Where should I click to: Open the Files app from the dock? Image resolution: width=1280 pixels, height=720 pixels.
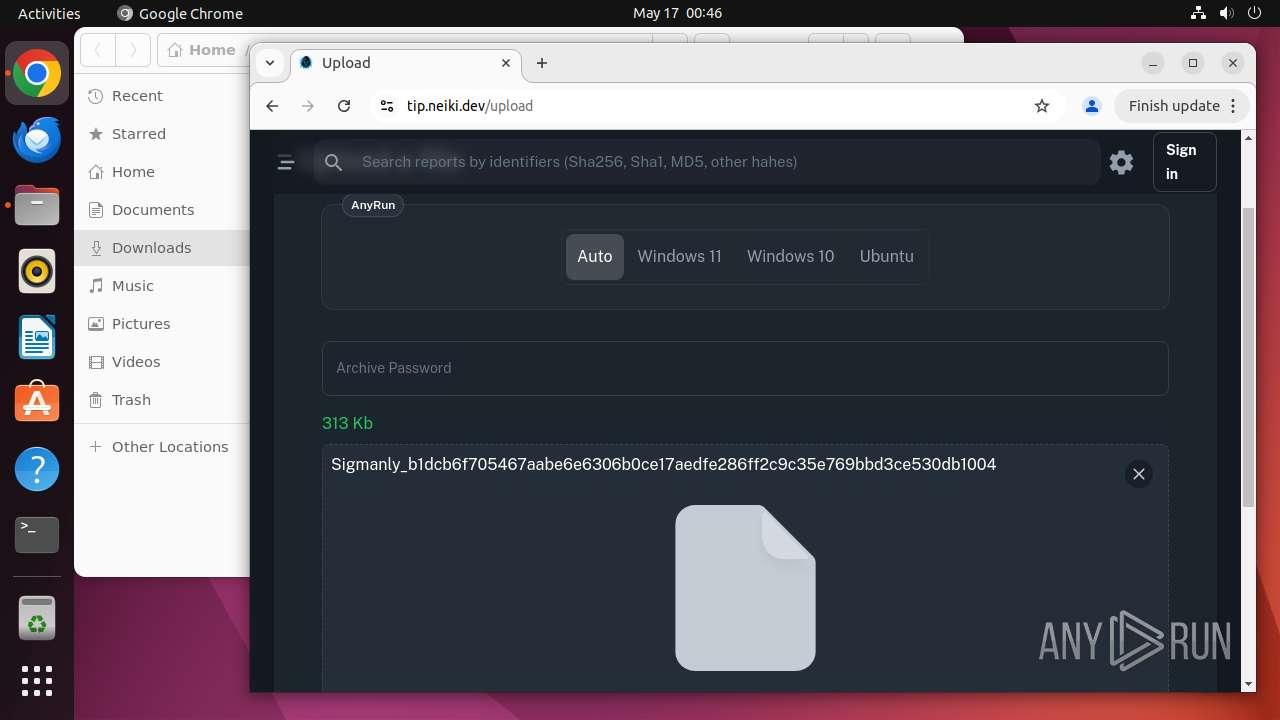[x=37, y=206]
